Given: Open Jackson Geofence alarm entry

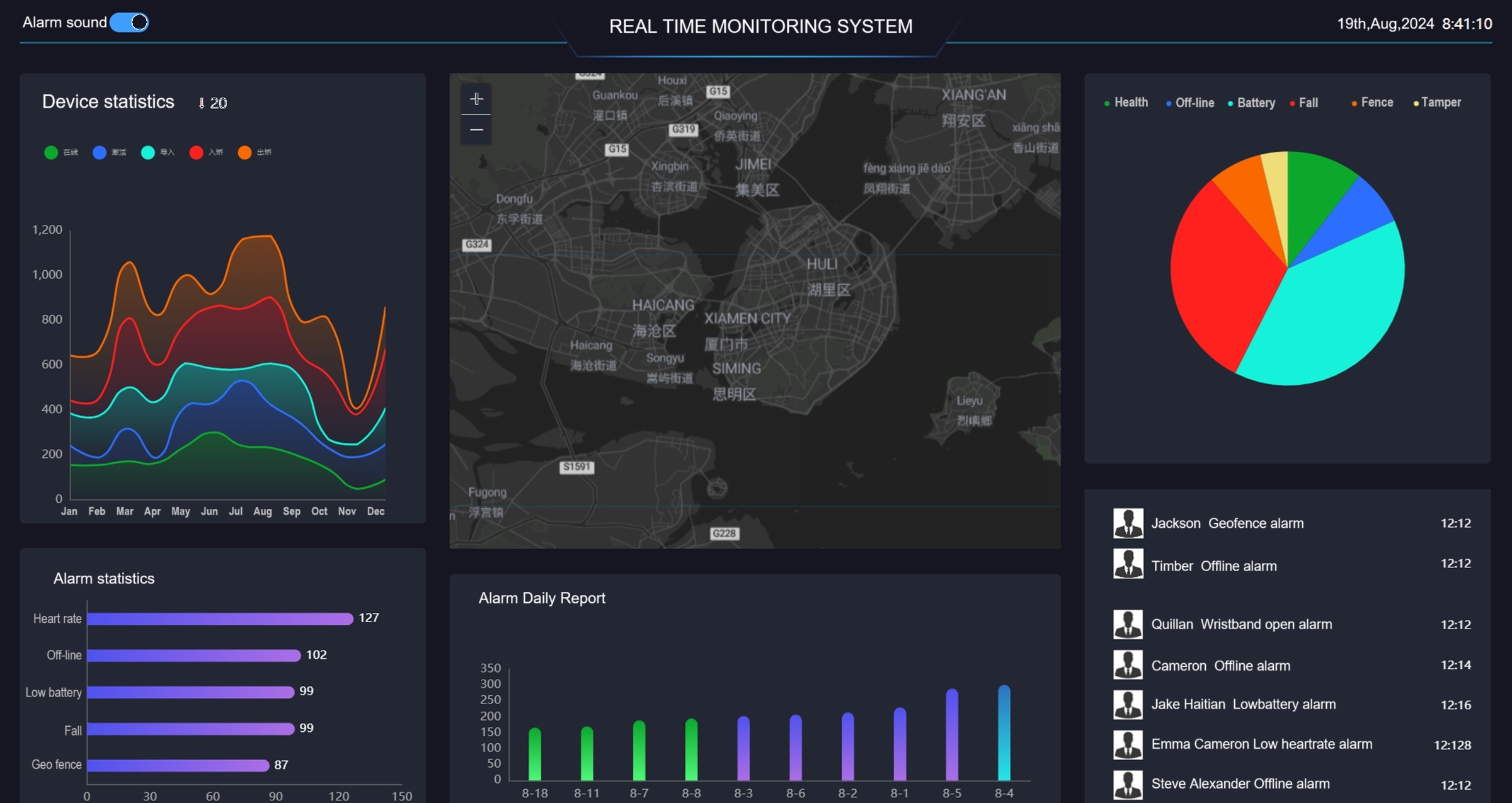Looking at the screenshot, I should [x=1227, y=523].
